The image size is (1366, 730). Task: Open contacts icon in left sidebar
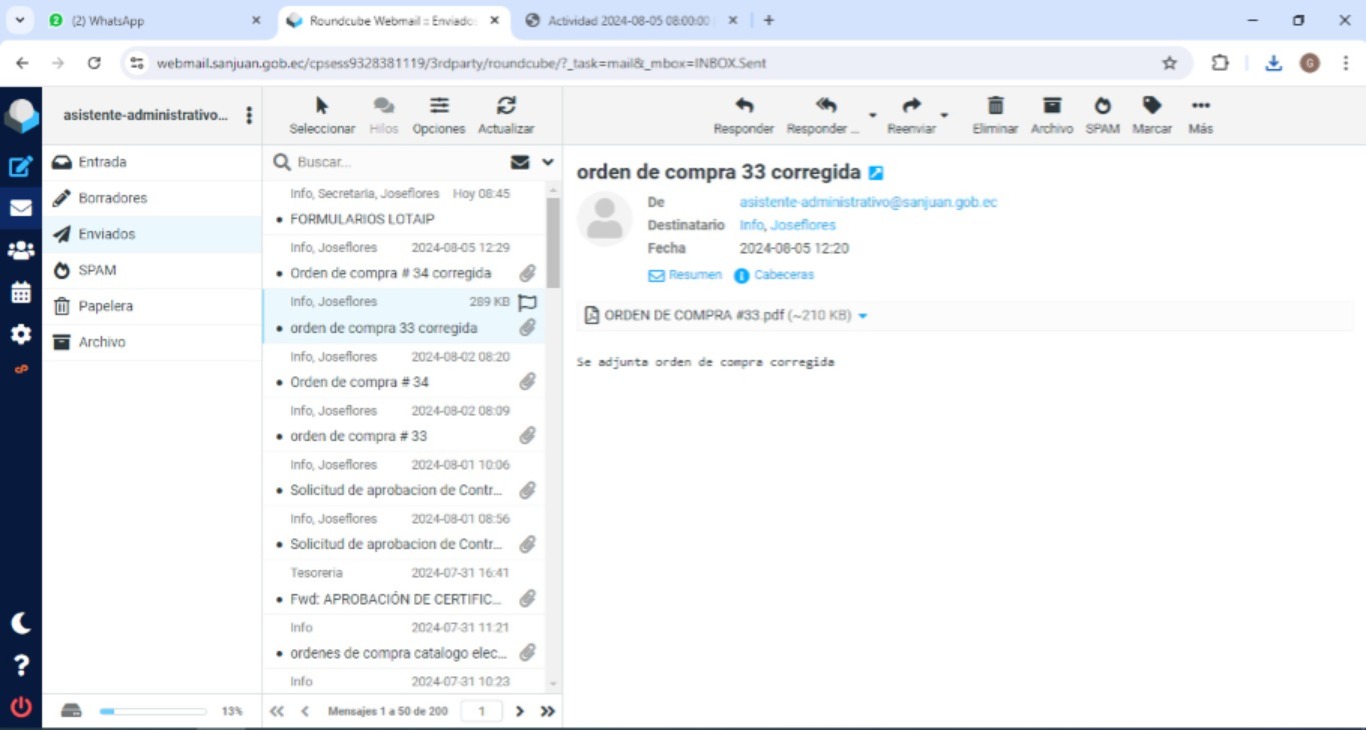(x=21, y=251)
